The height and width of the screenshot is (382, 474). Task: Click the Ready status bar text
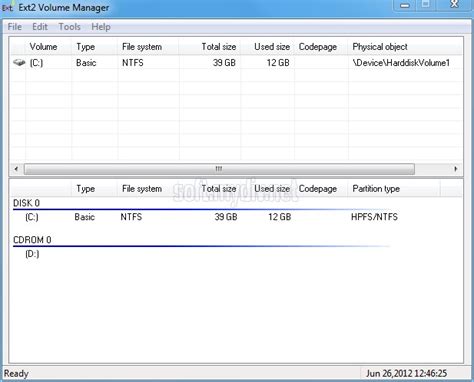(16, 374)
